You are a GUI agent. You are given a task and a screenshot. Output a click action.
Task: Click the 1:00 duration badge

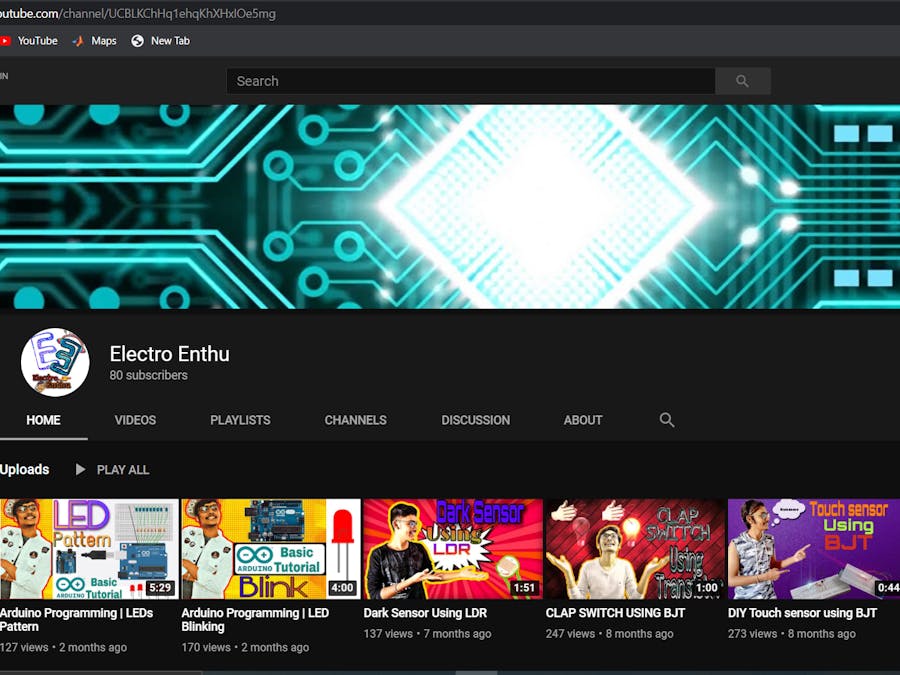(706, 588)
